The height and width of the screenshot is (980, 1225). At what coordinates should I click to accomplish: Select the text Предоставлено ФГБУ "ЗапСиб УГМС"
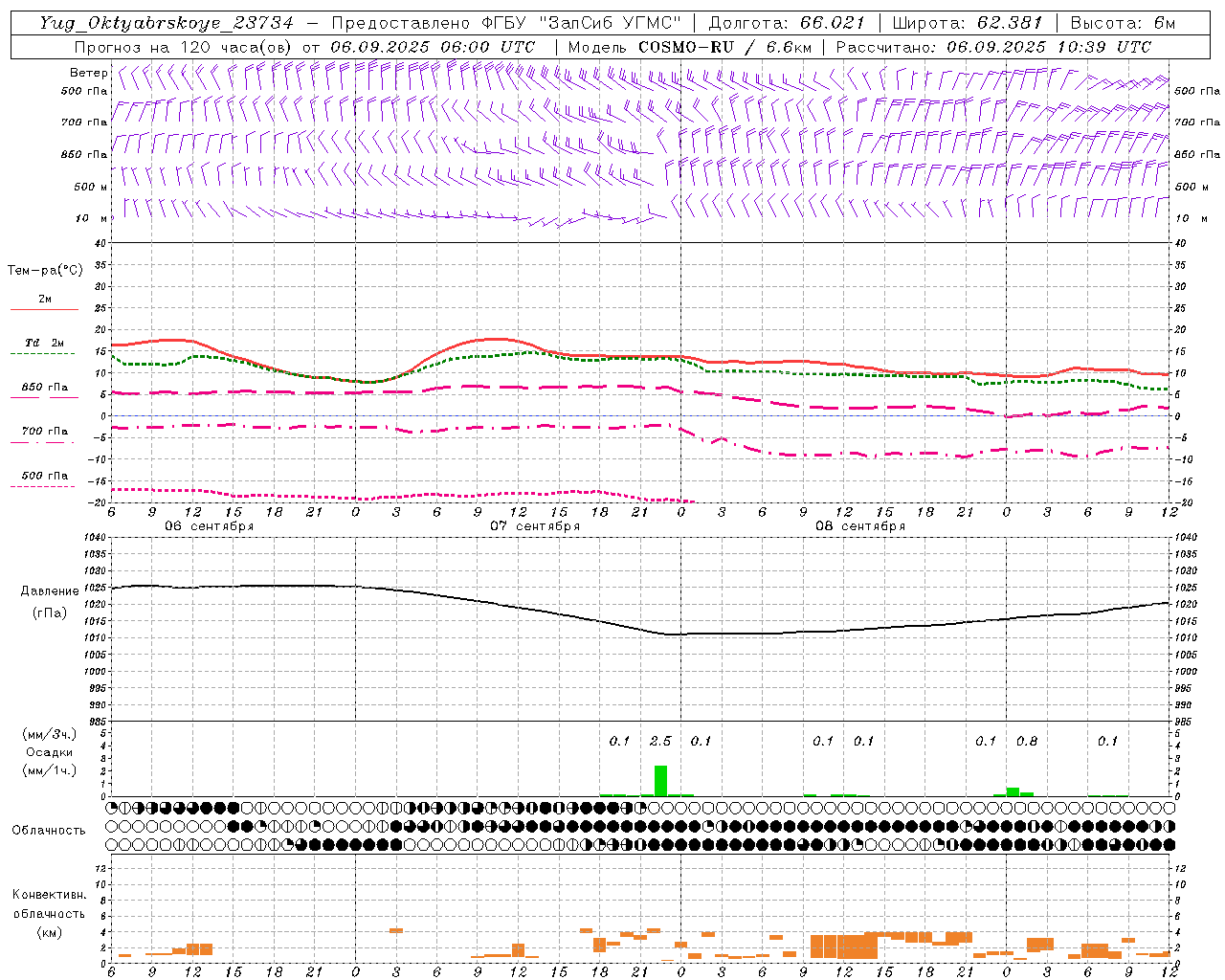click(x=506, y=23)
